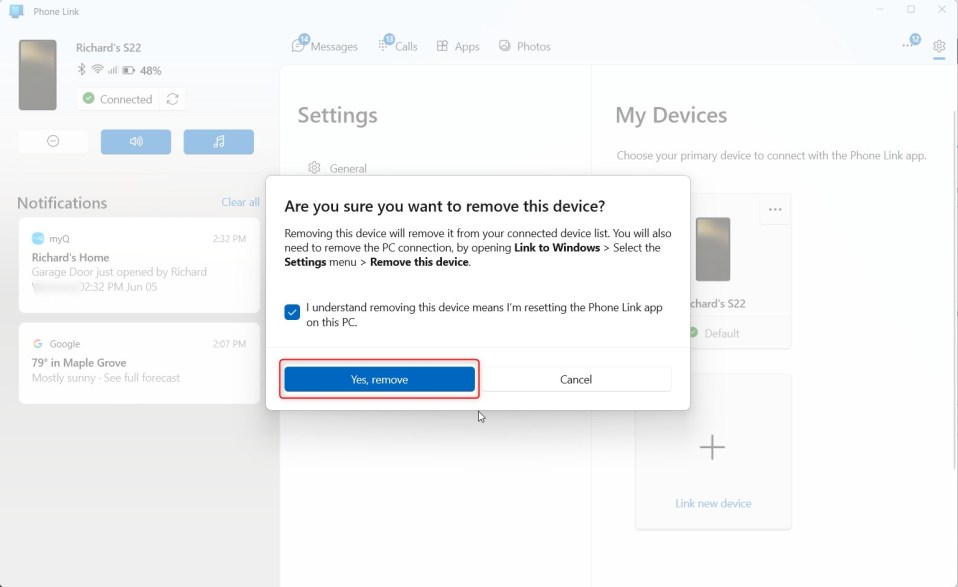Open the Settings gear icon

tap(939, 46)
